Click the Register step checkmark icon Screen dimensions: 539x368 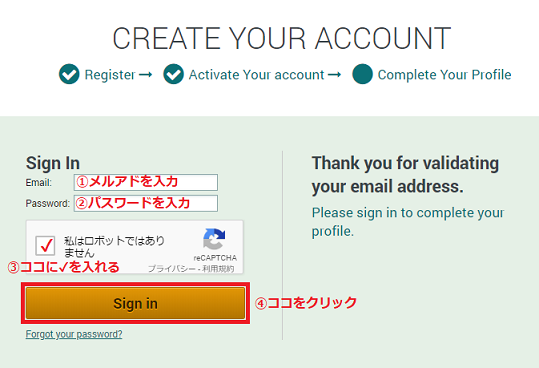69,74
